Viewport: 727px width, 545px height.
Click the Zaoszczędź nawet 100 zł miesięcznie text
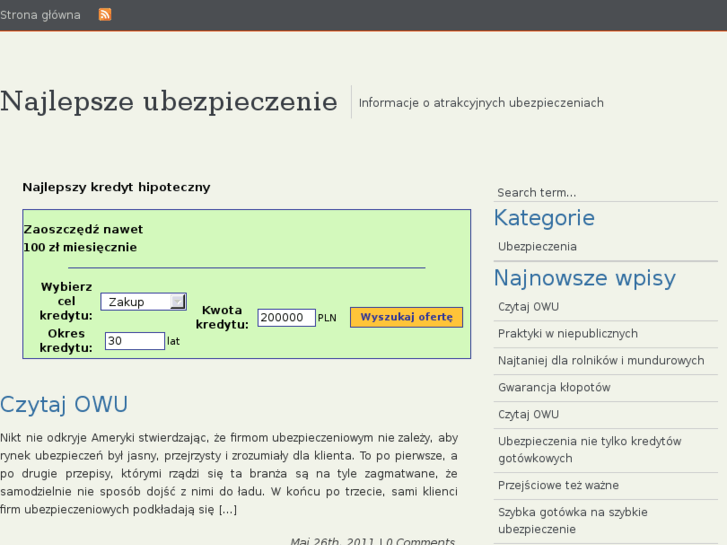pos(83,238)
